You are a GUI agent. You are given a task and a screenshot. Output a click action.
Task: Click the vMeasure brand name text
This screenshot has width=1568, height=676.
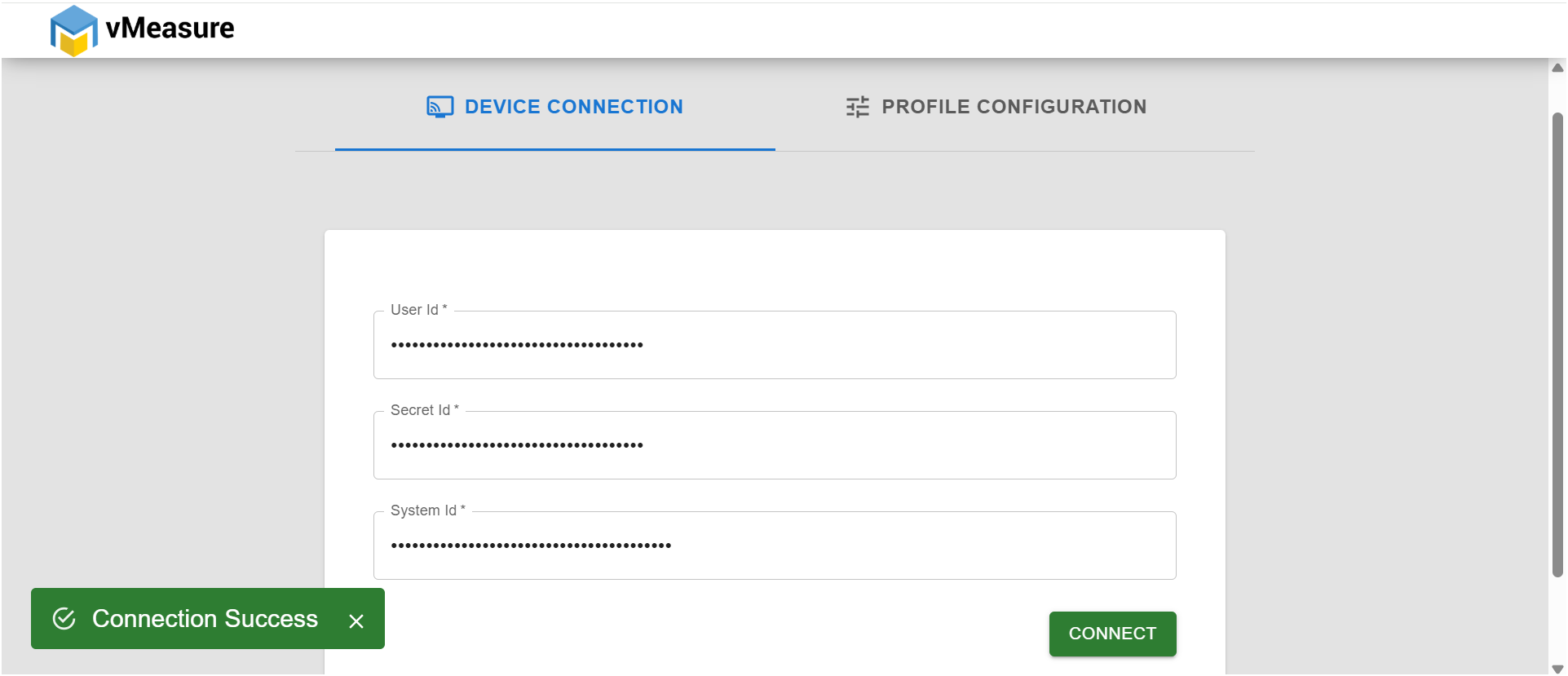170,29
